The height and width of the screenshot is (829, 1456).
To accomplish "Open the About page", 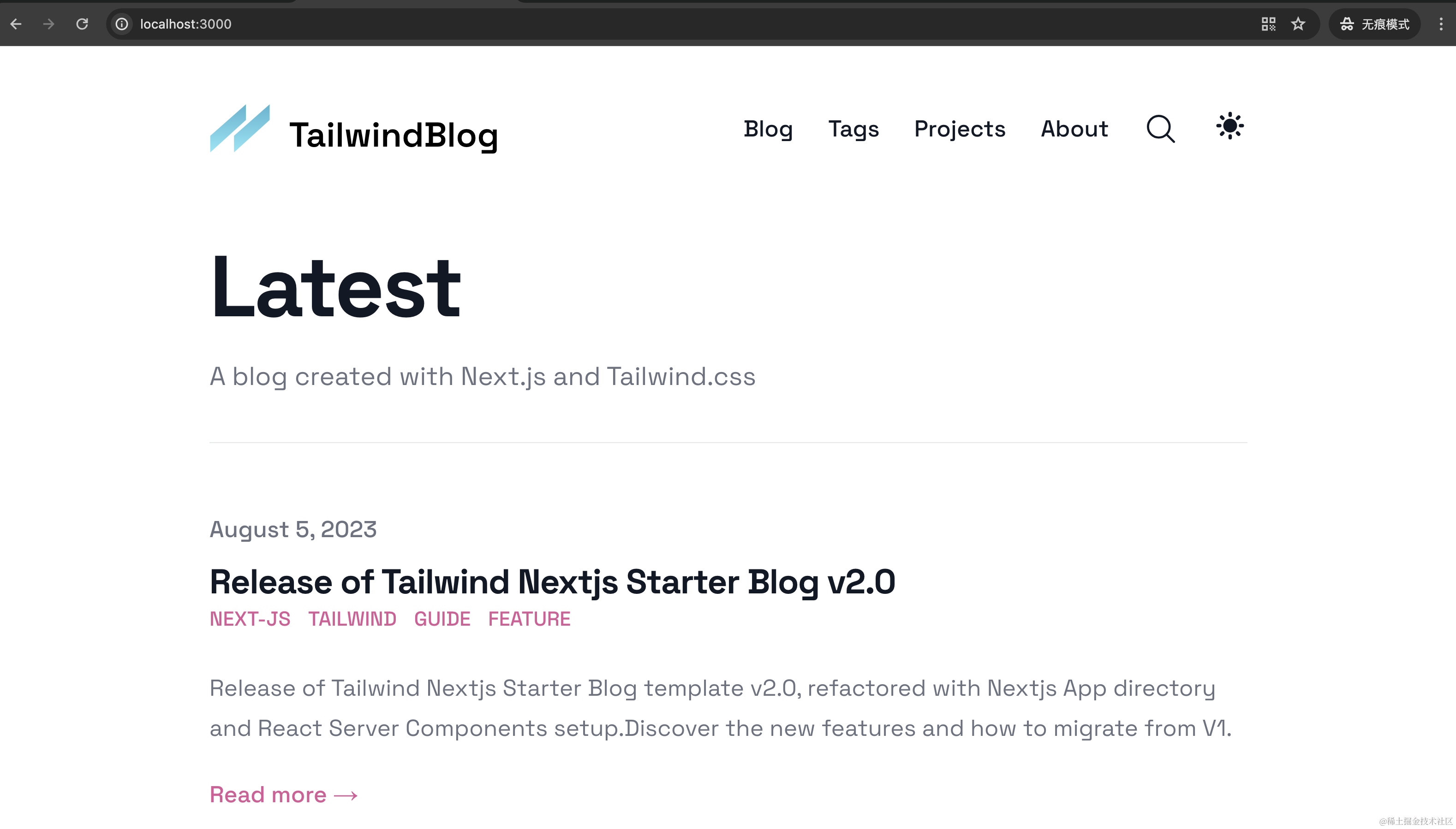I will 1074,129.
